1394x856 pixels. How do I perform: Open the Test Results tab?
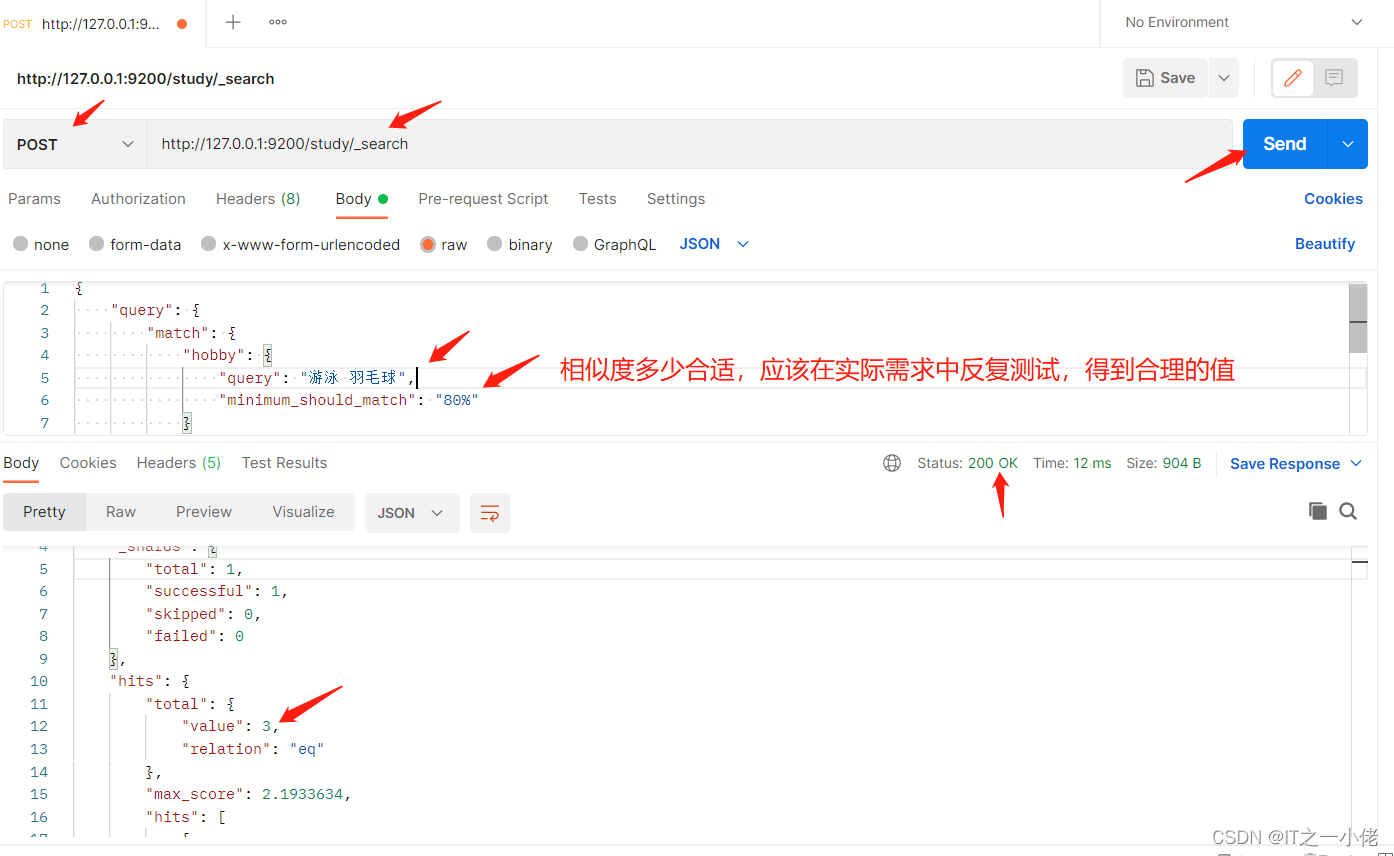(284, 463)
